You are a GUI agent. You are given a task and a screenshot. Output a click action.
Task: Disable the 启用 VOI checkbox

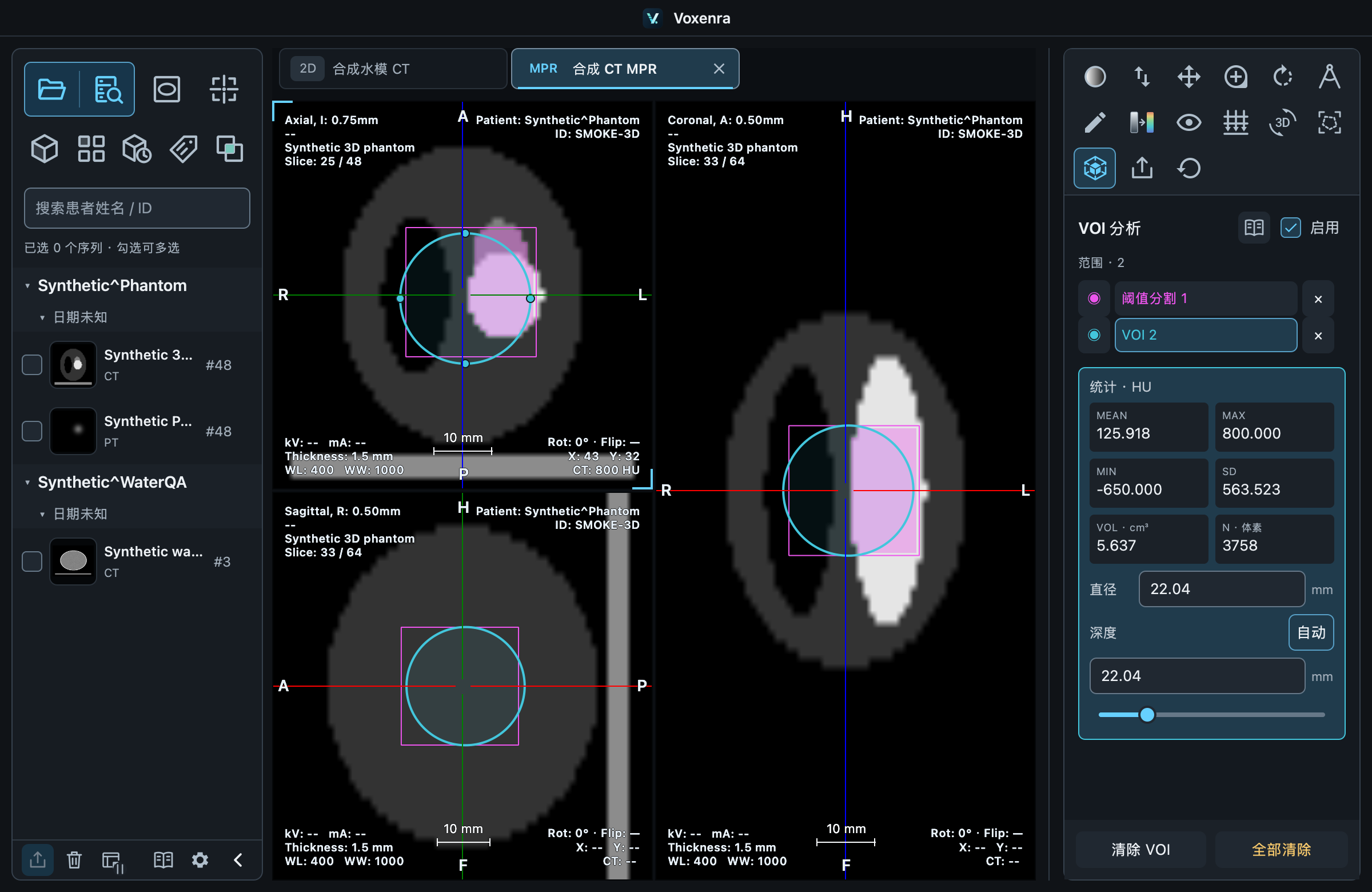click(x=1290, y=228)
